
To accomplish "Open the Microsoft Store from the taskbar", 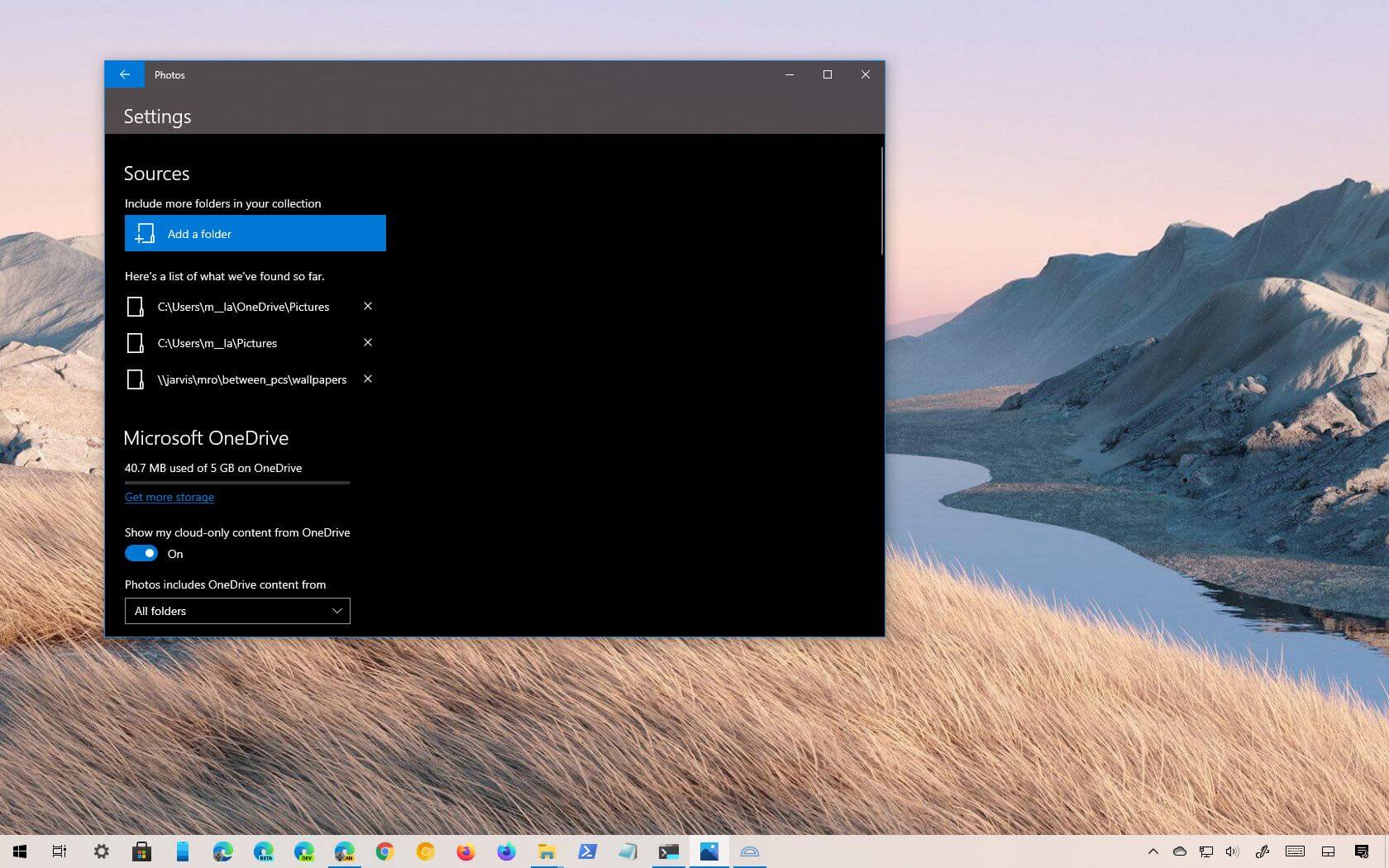I will click(x=141, y=851).
